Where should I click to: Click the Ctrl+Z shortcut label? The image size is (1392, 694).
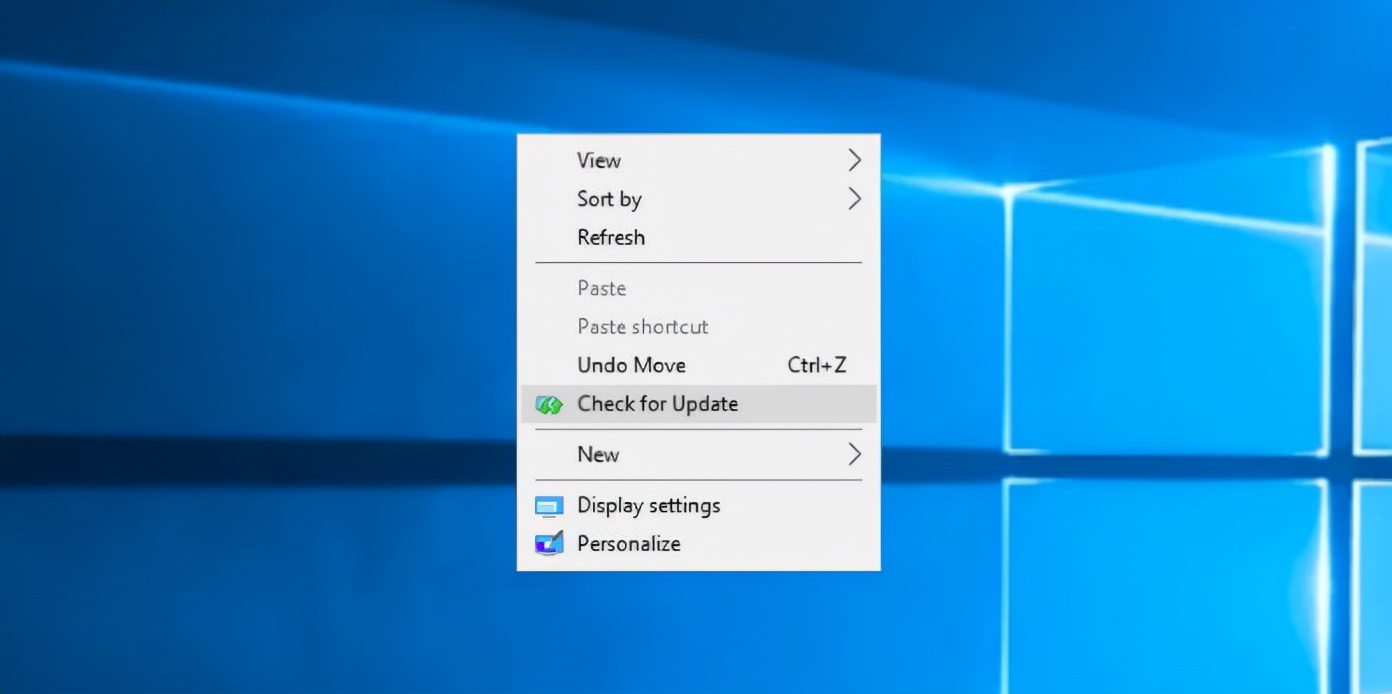817,365
